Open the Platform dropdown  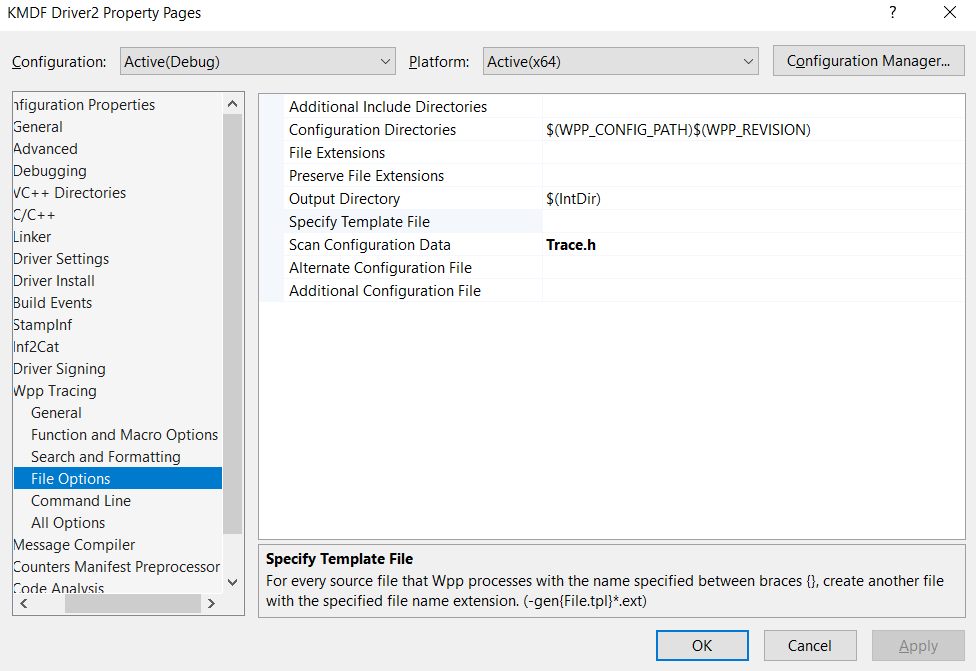(620, 60)
